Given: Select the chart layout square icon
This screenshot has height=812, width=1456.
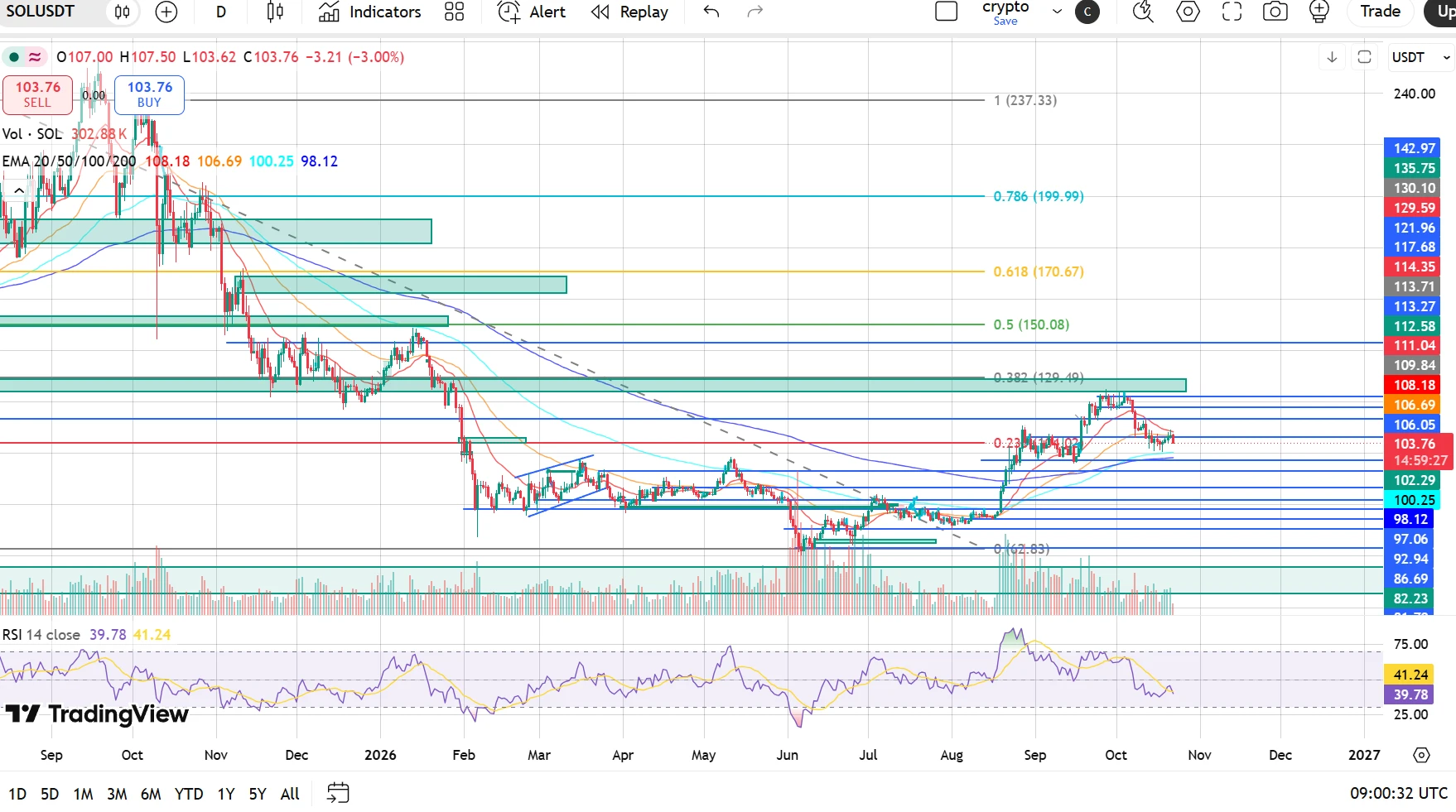Looking at the screenshot, I should 946,12.
